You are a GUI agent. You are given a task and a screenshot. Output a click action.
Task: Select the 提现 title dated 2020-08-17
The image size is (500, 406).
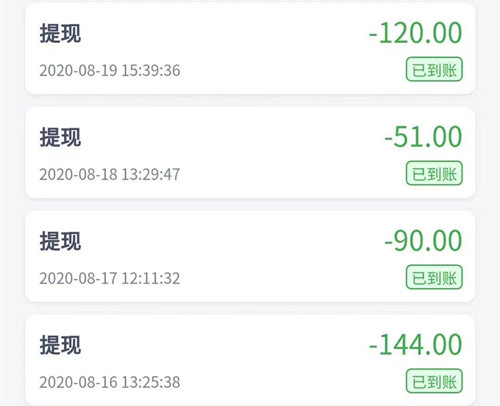(60, 241)
